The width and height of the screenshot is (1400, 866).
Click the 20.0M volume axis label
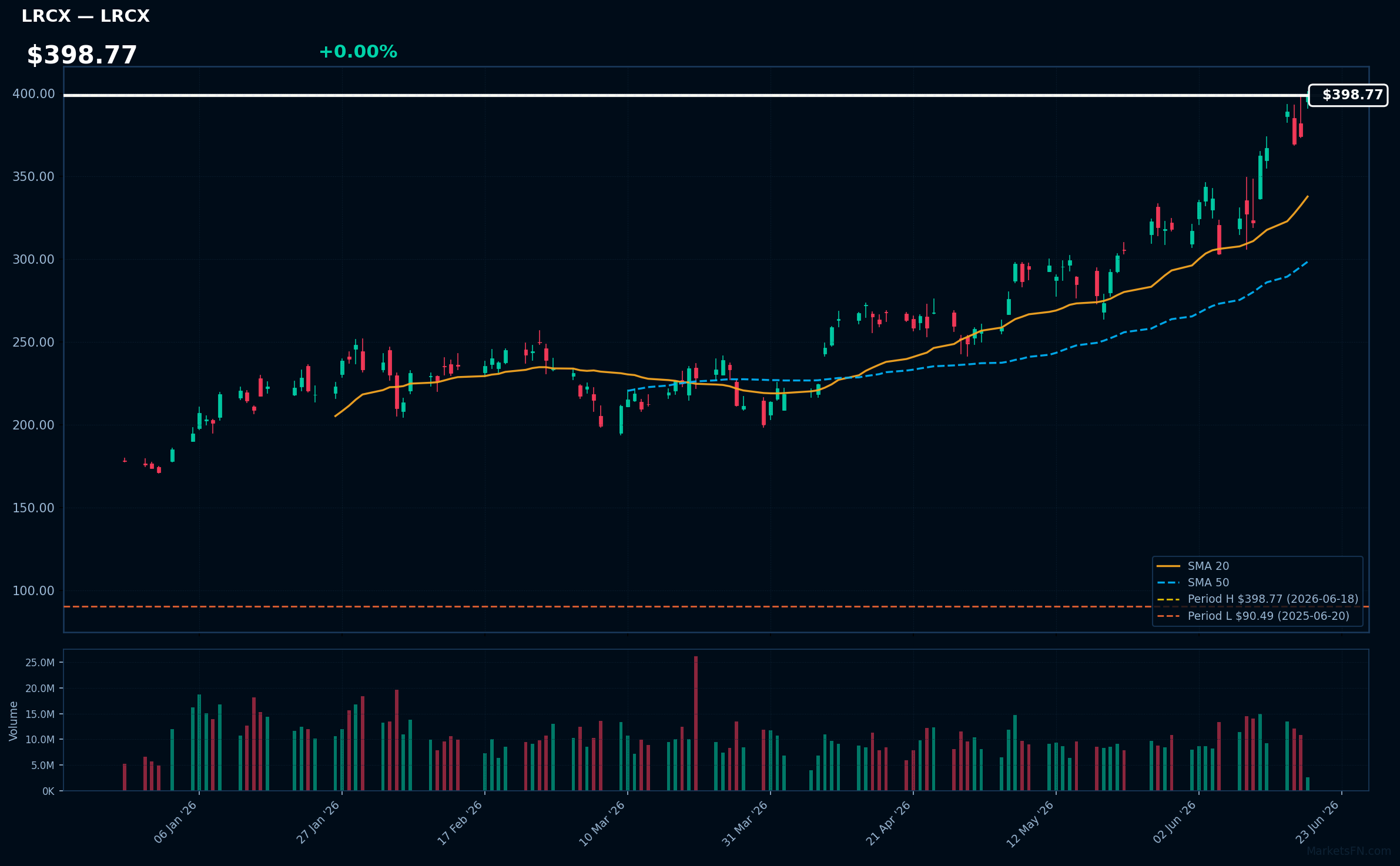pyautogui.click(x=40, y=689)
